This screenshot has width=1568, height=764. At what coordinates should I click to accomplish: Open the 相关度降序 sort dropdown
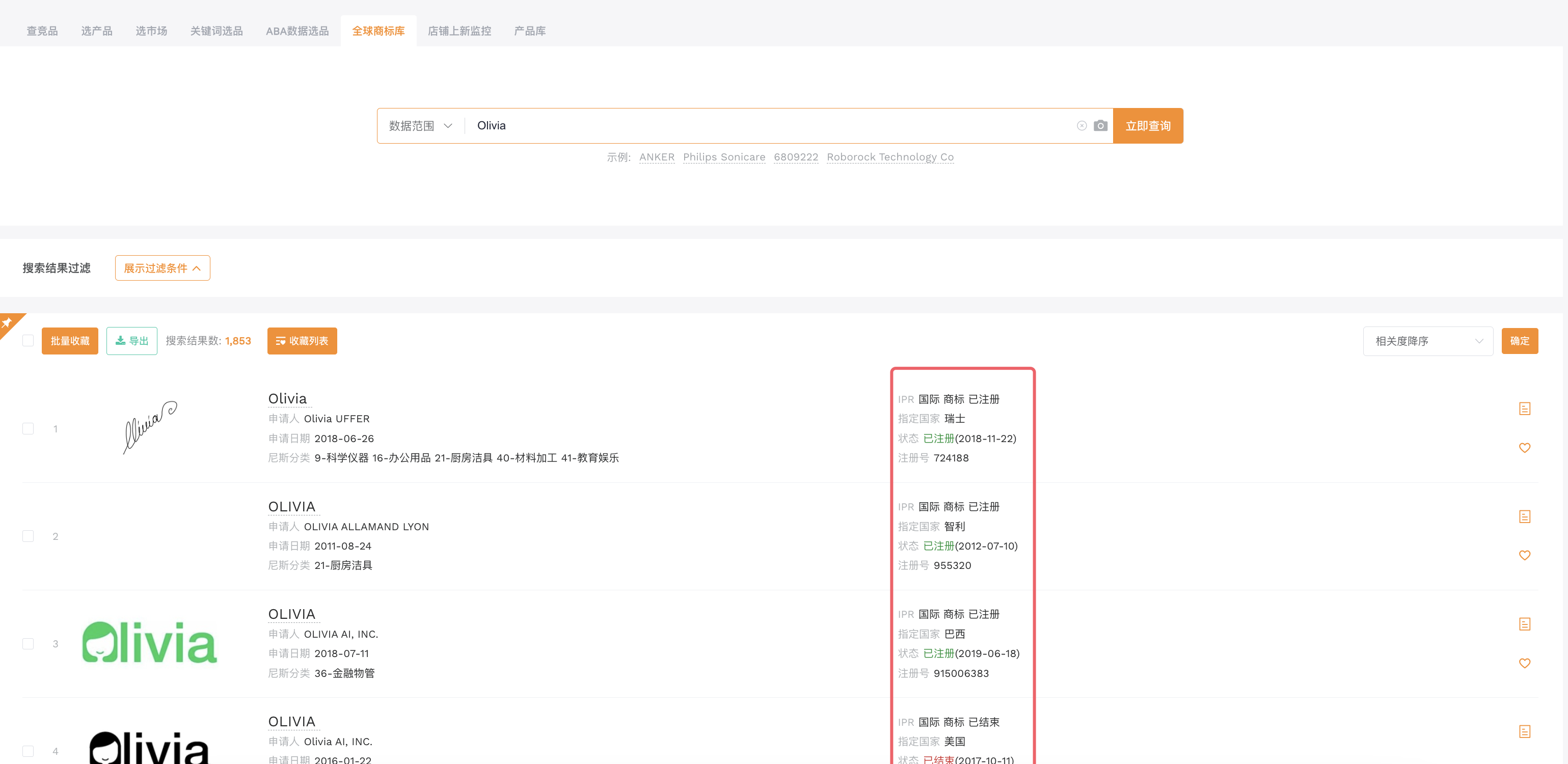[1428, 341]
